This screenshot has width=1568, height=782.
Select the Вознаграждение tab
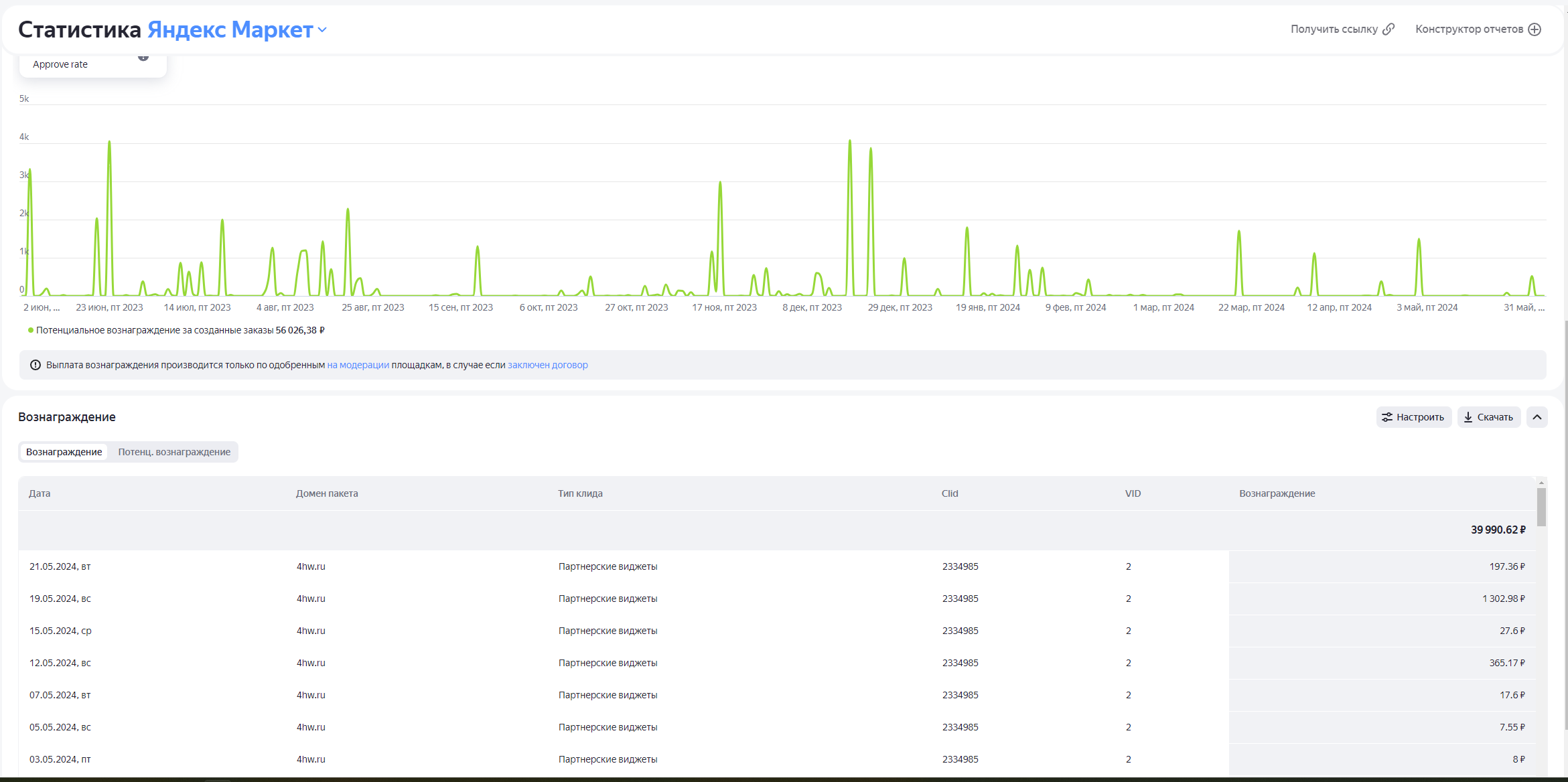(x=64, y=452)
